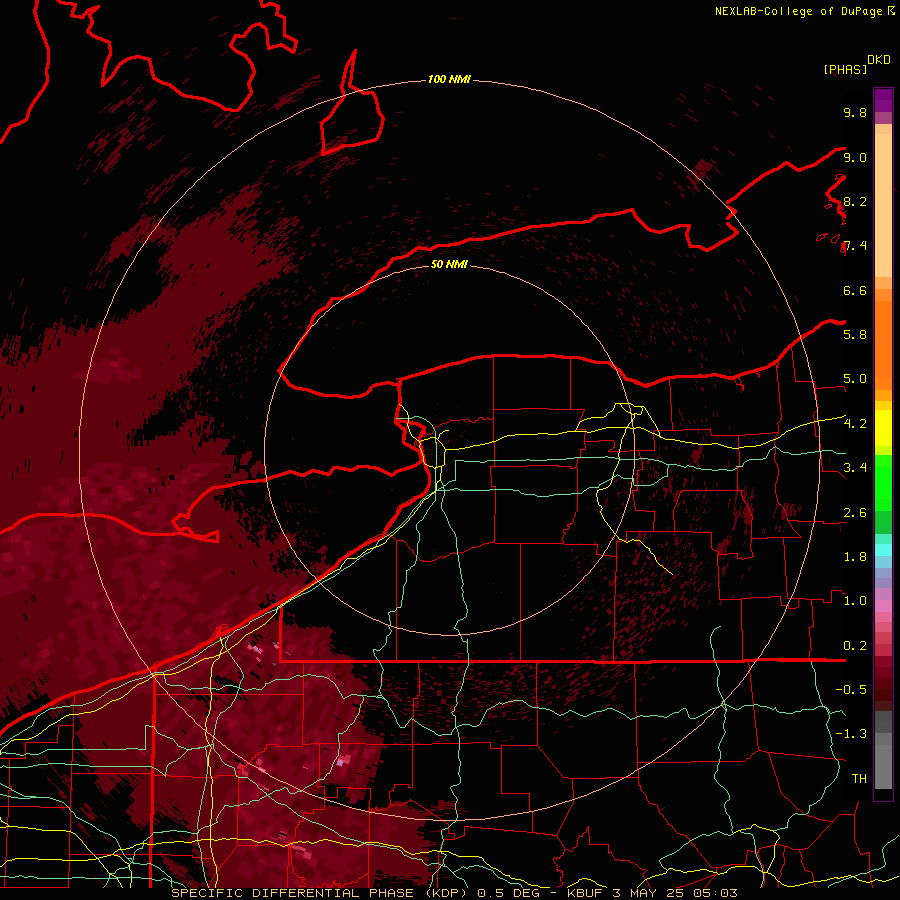This screenshot has height=900, width=900.
Task: Click the 5.0 value on color scale
Action: 855,379
